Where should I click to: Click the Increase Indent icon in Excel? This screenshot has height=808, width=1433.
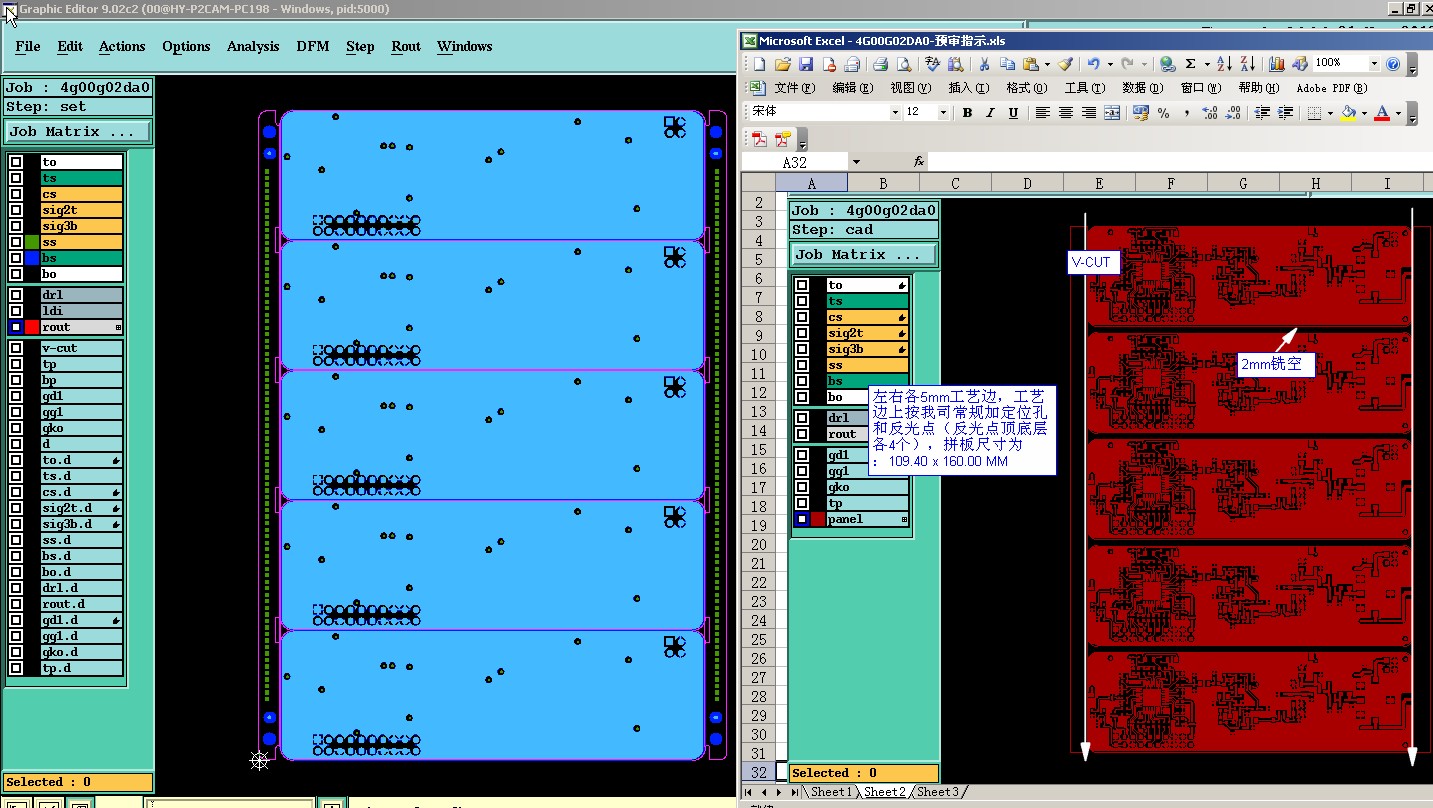1285,113
